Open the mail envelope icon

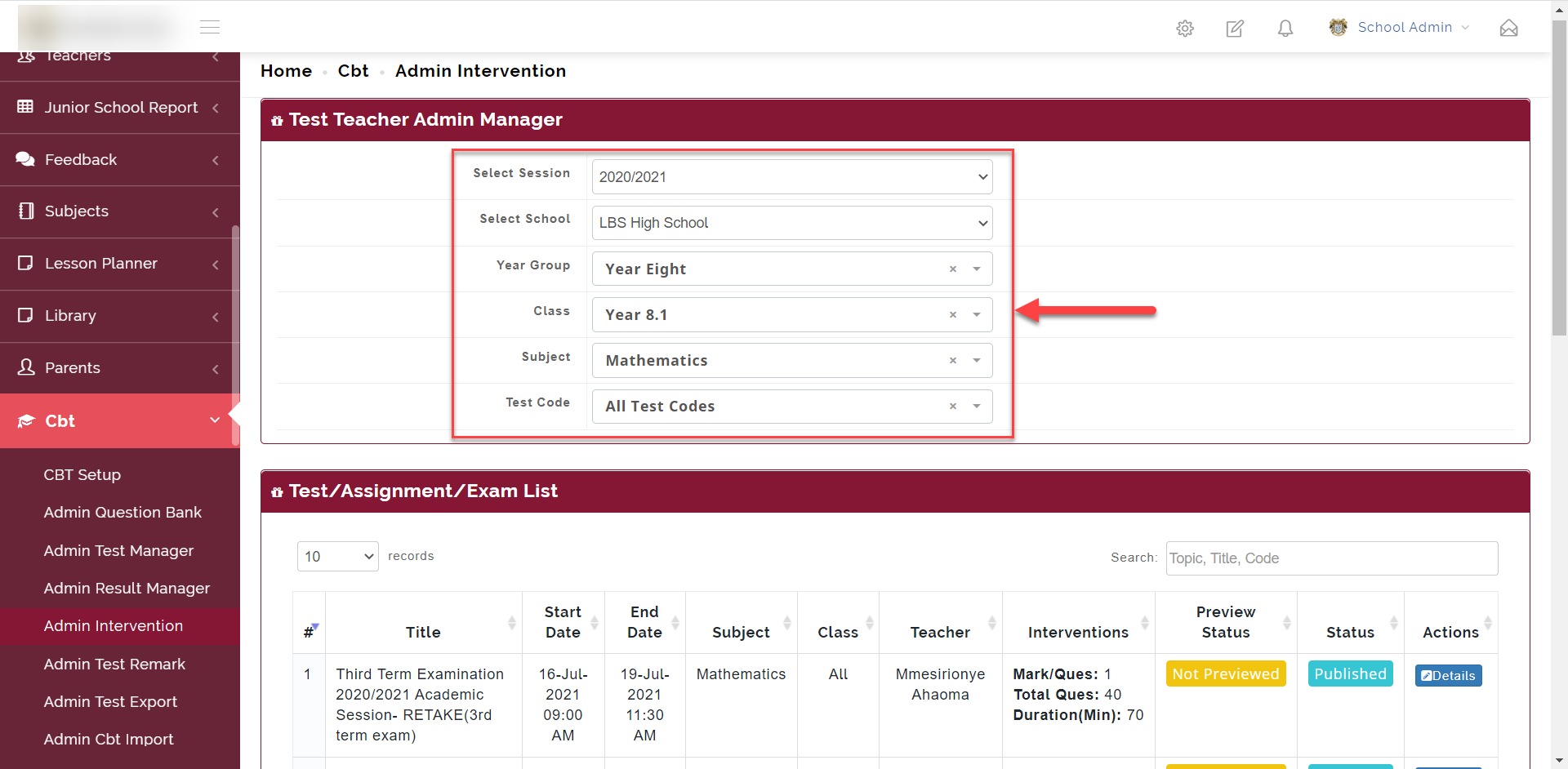click(1509, 29)
